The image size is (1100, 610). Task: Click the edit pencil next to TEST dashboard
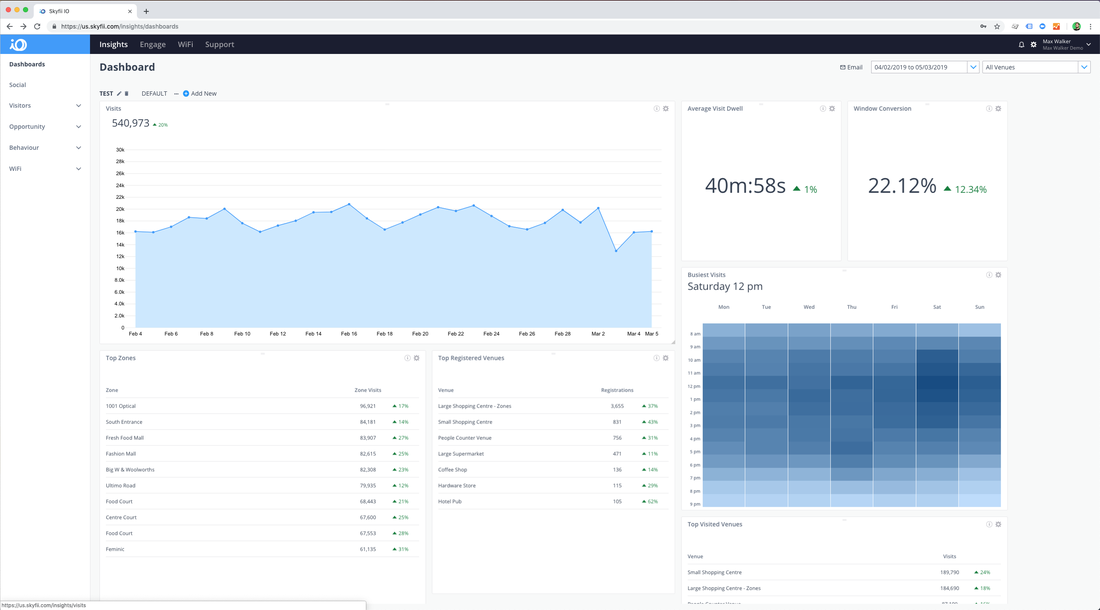(x=117, y=93)
